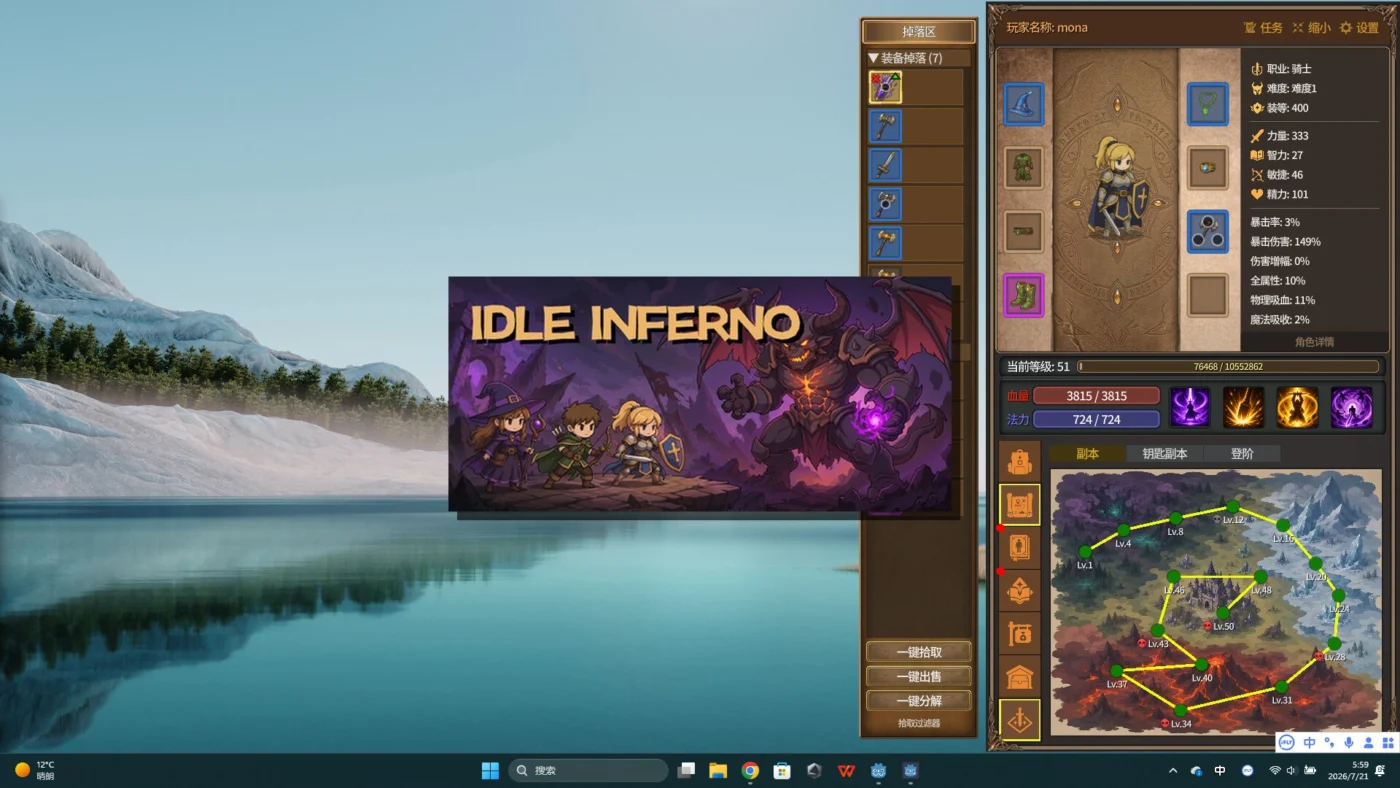
Task: Click the blue 法力 mana bar
Action: point(1096,419)
